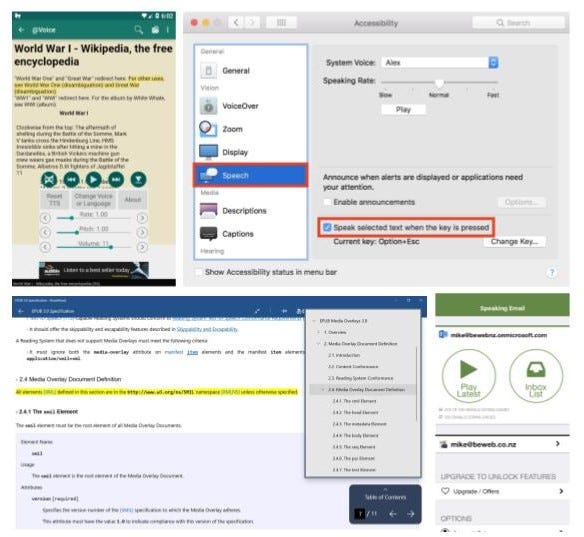584x537 pixels.
Task: Open the @Voice overflow menu dots
Action: pos(168,29)
